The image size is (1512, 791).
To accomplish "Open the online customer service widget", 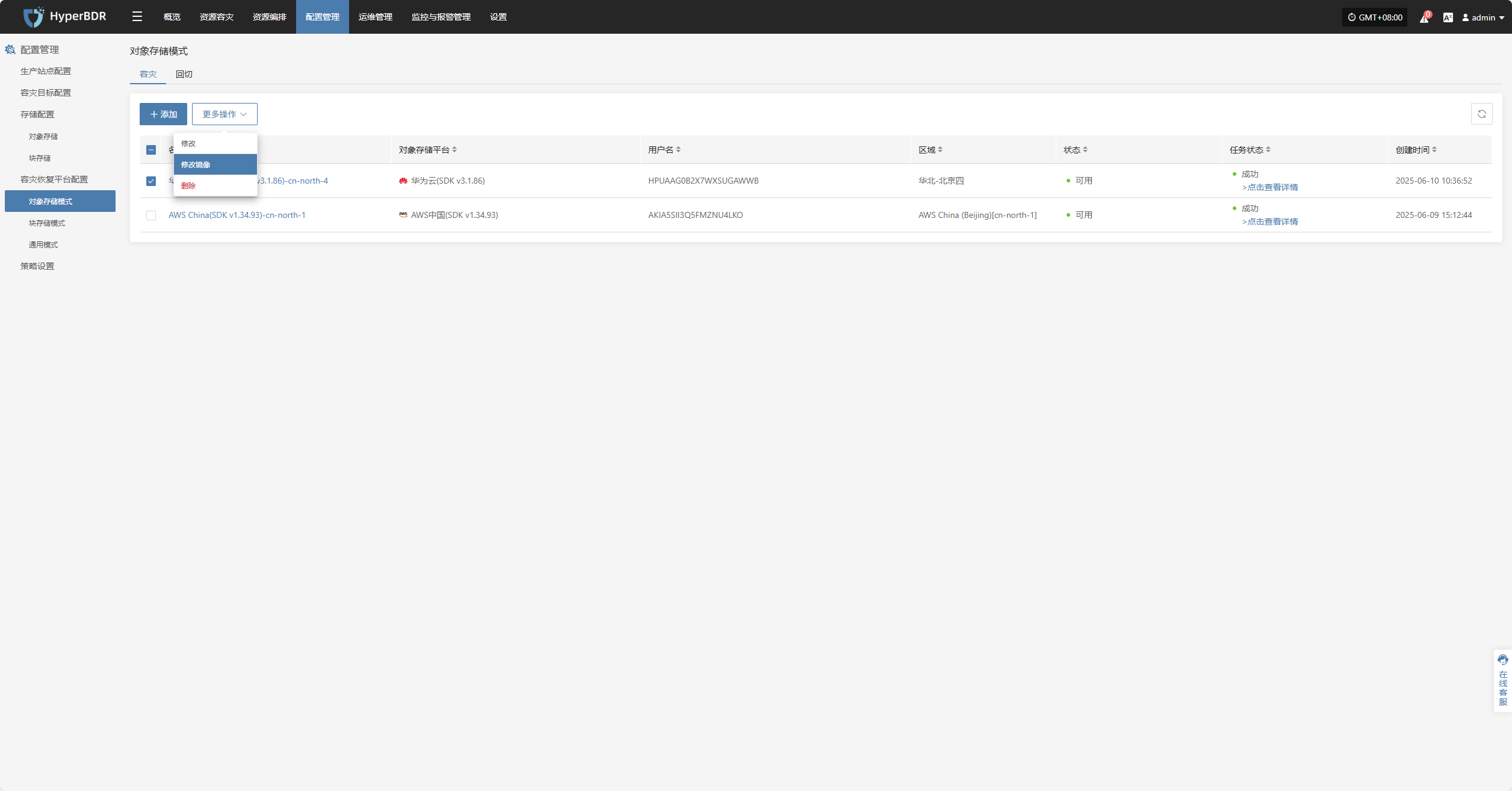I will point(1502,680).
